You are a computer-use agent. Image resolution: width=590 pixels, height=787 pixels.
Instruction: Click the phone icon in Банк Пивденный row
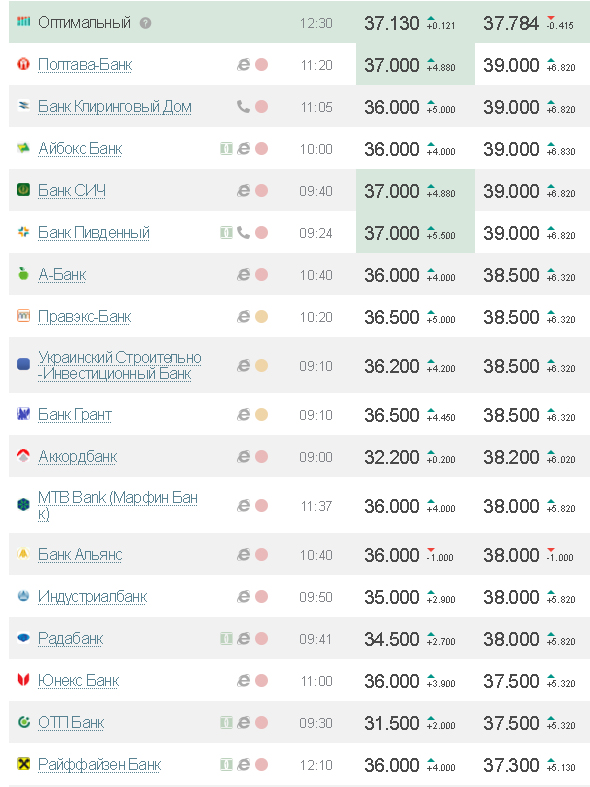pos(243,232)
